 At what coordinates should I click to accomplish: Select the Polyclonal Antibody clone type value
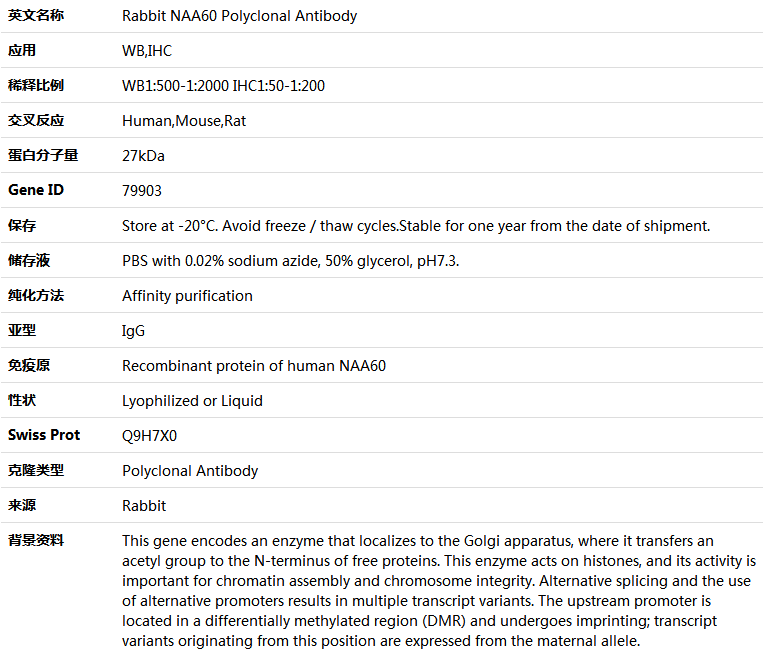190,471
